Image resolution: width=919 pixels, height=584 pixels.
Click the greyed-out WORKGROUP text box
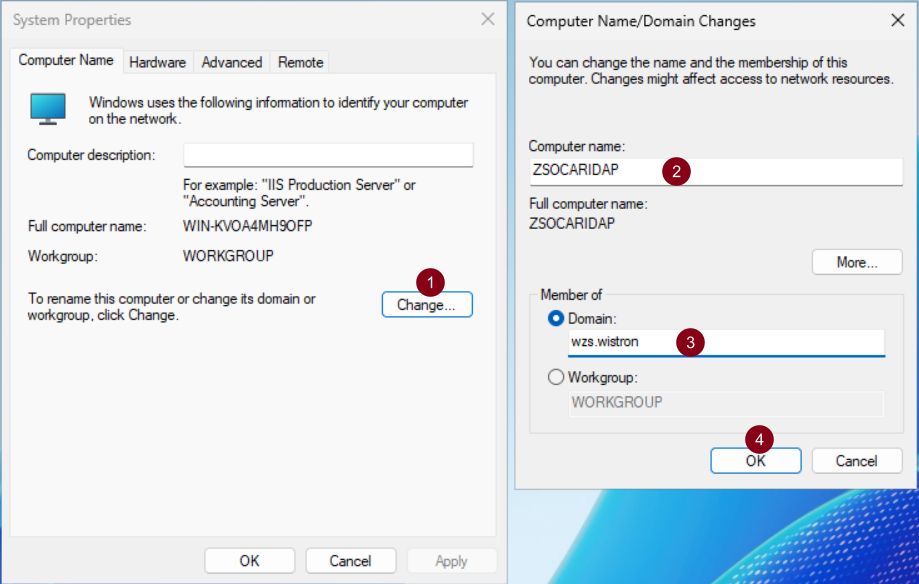point(726,403)
